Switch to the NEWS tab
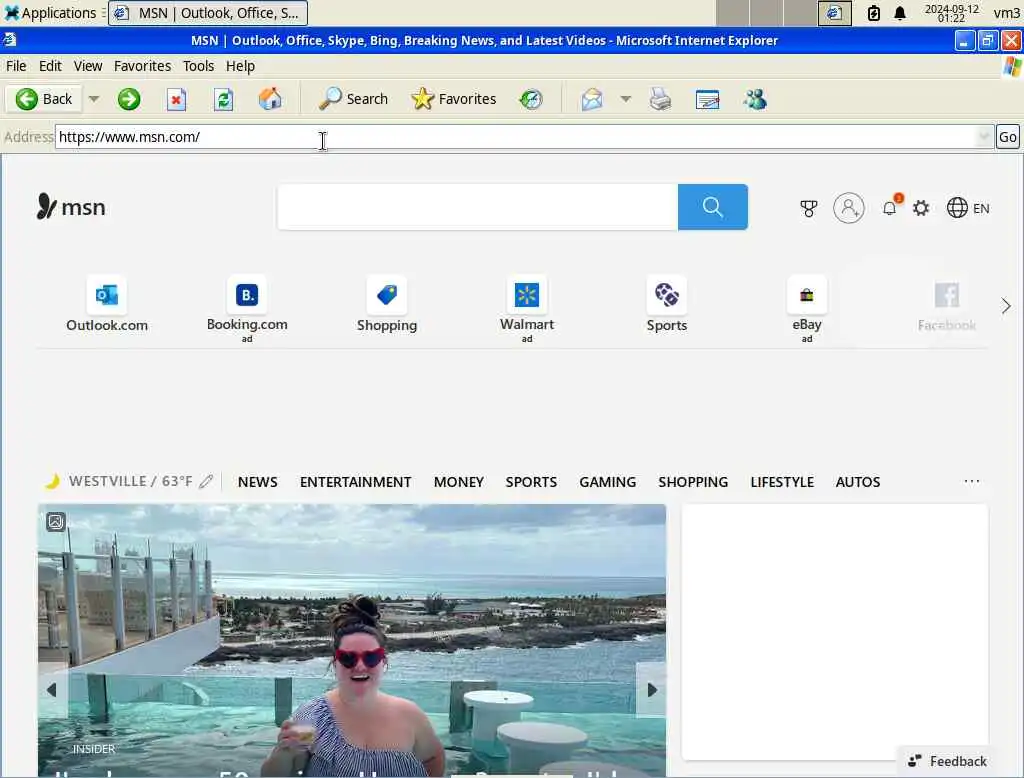 (x=257, y=482)
